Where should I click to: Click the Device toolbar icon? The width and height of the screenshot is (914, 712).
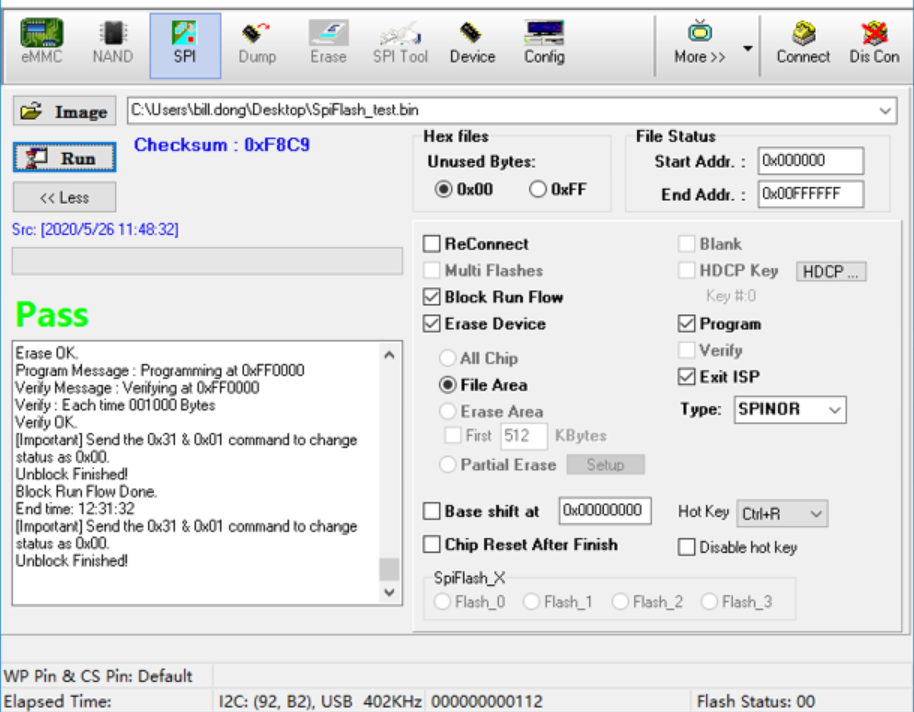(472, 43)
